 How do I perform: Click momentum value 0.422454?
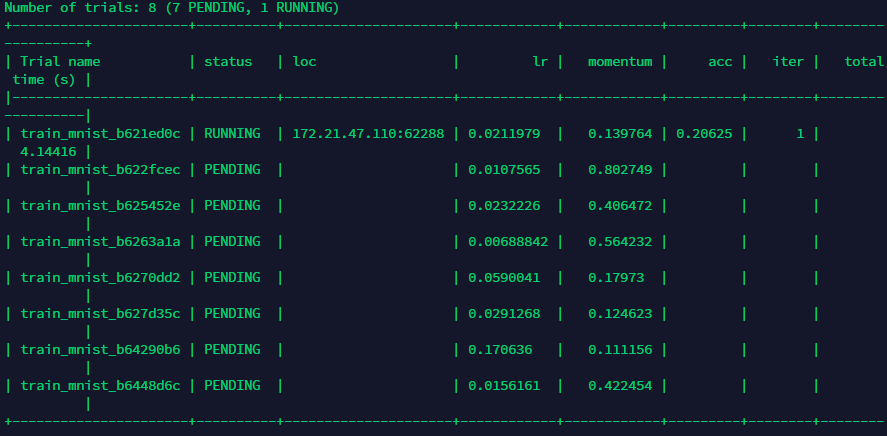pyautogui.click(x=620, y=386)
